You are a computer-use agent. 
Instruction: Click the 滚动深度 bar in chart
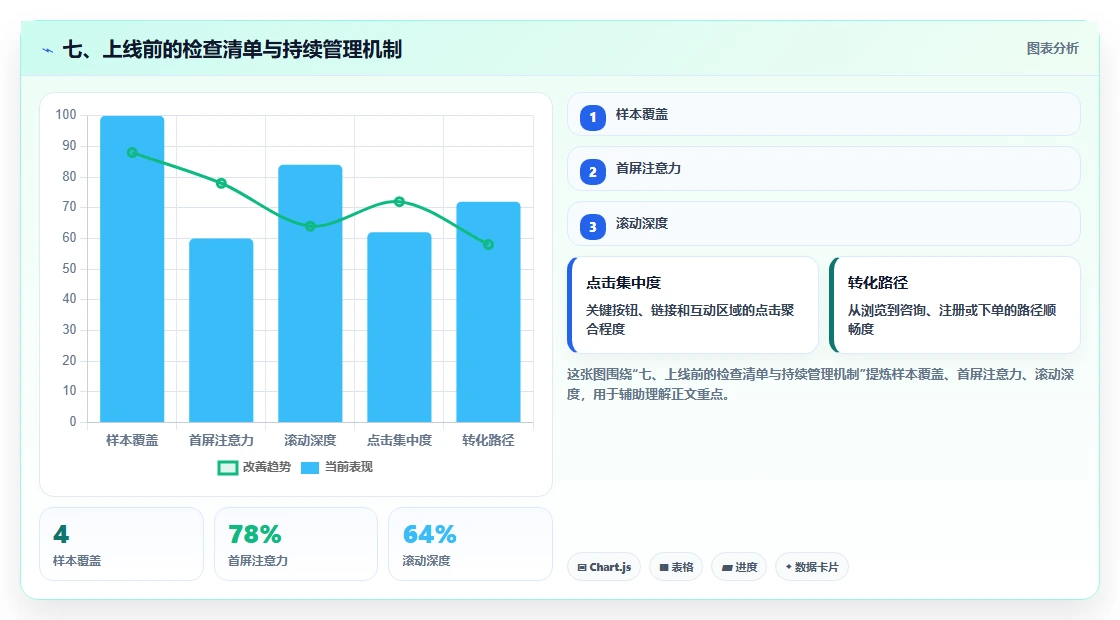point(310,293)
